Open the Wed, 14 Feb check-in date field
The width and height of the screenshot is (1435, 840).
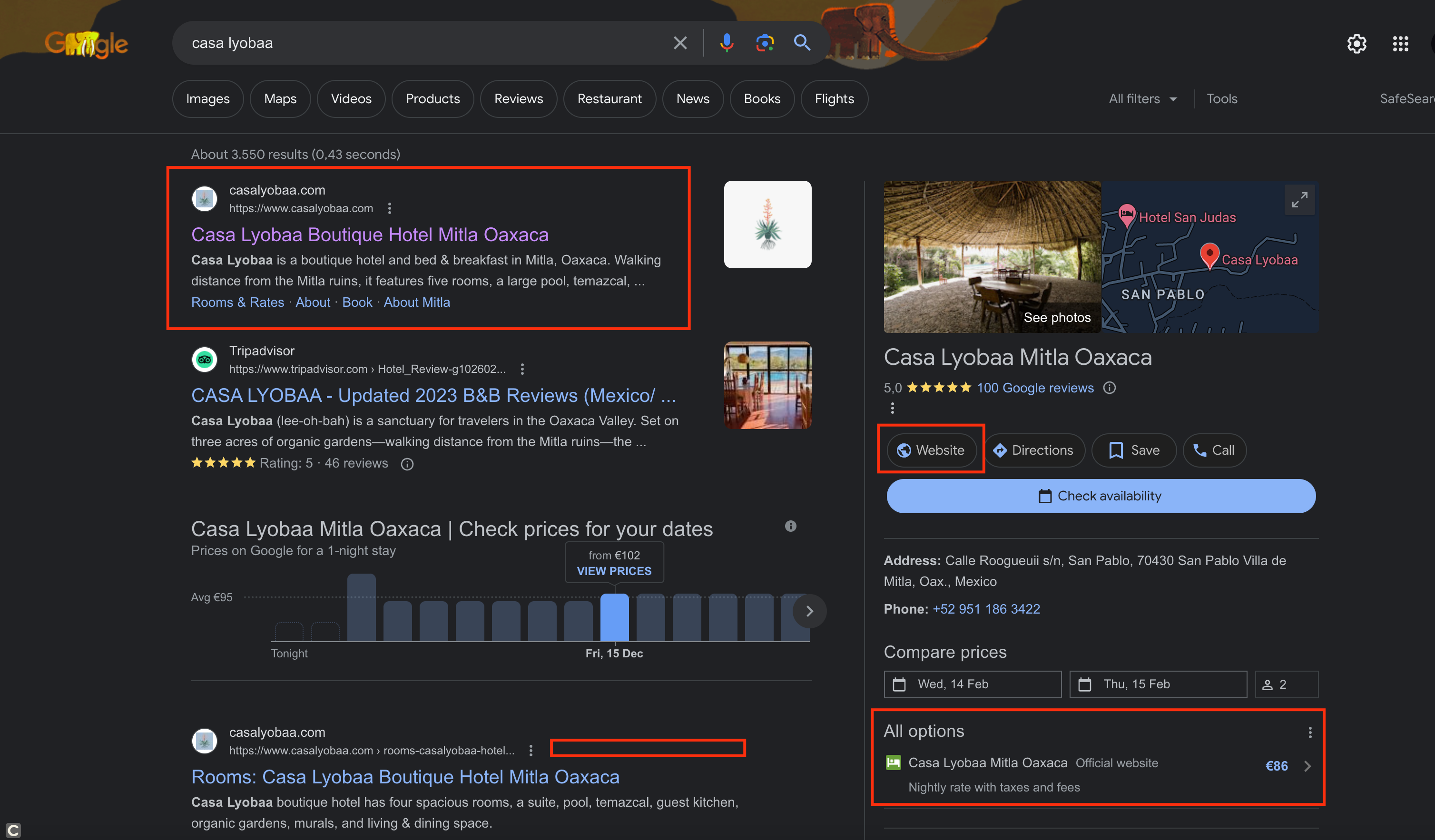[x=972, y=684]
